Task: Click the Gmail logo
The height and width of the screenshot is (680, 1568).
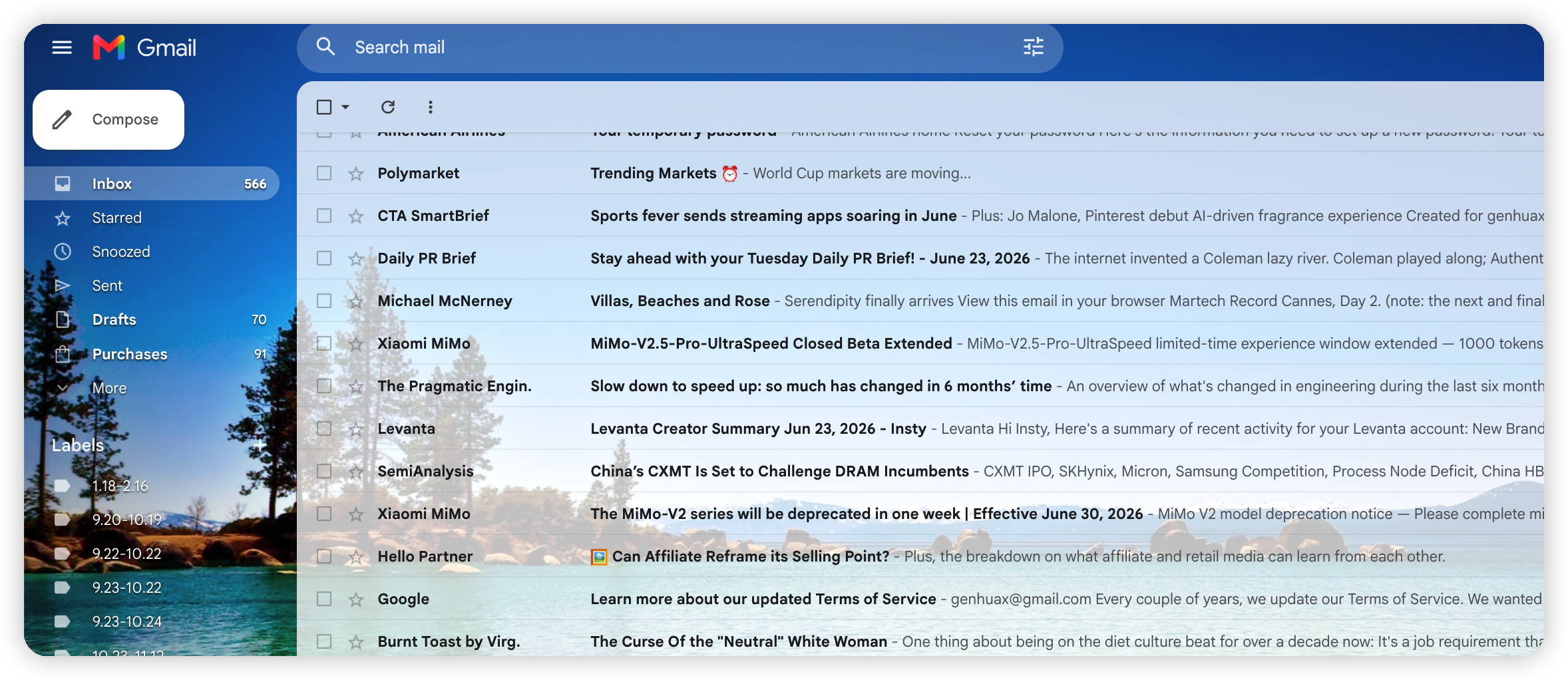Action: tap(144, 47)
